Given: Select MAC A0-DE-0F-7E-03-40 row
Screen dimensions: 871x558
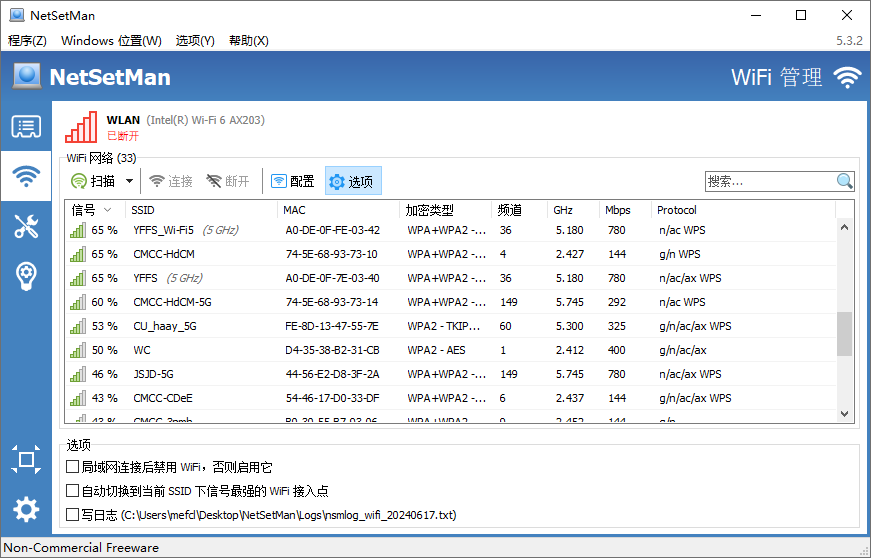Looking at the screenshot, I should (x=450, y=278).
